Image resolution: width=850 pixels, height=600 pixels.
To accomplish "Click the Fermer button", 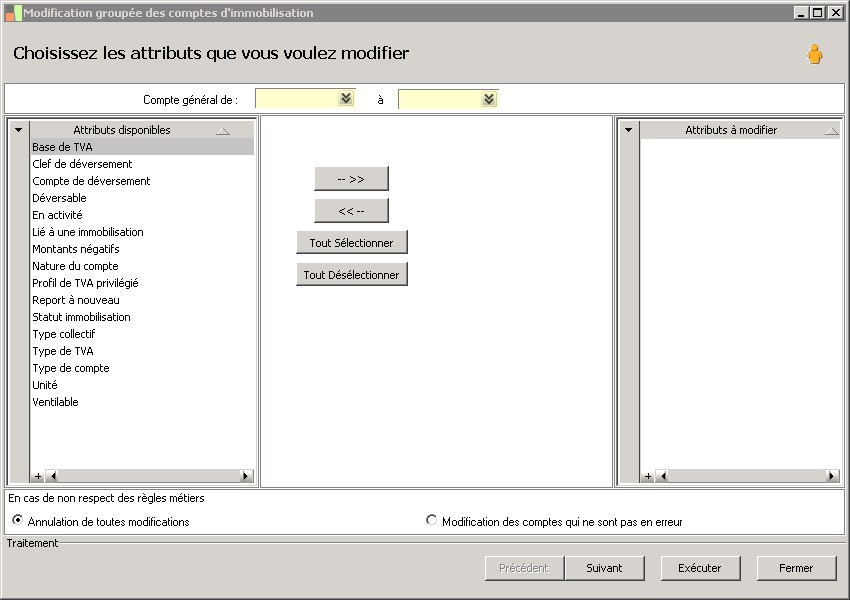I will [796, 568].
